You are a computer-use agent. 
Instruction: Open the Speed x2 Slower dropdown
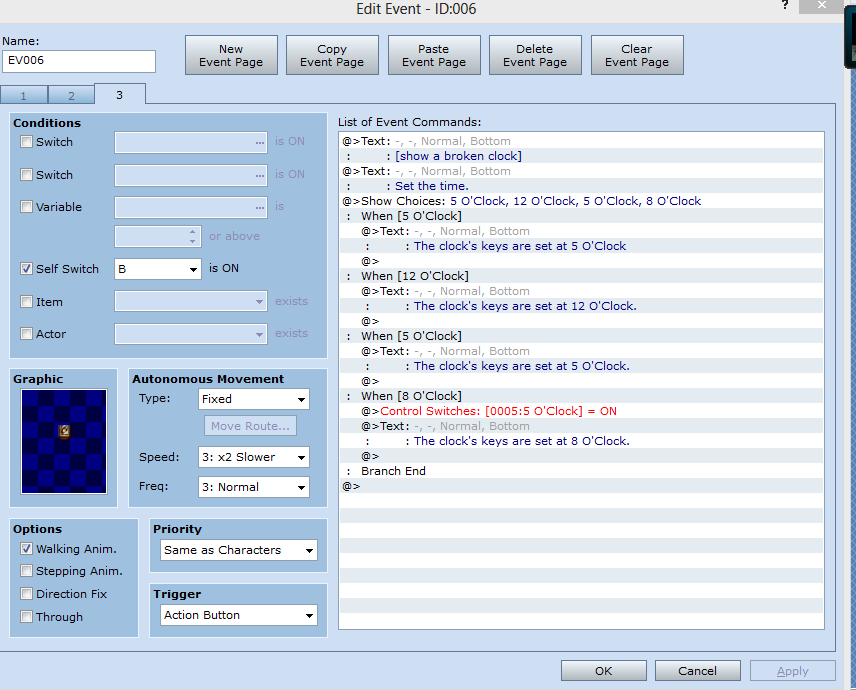point(254,457)
